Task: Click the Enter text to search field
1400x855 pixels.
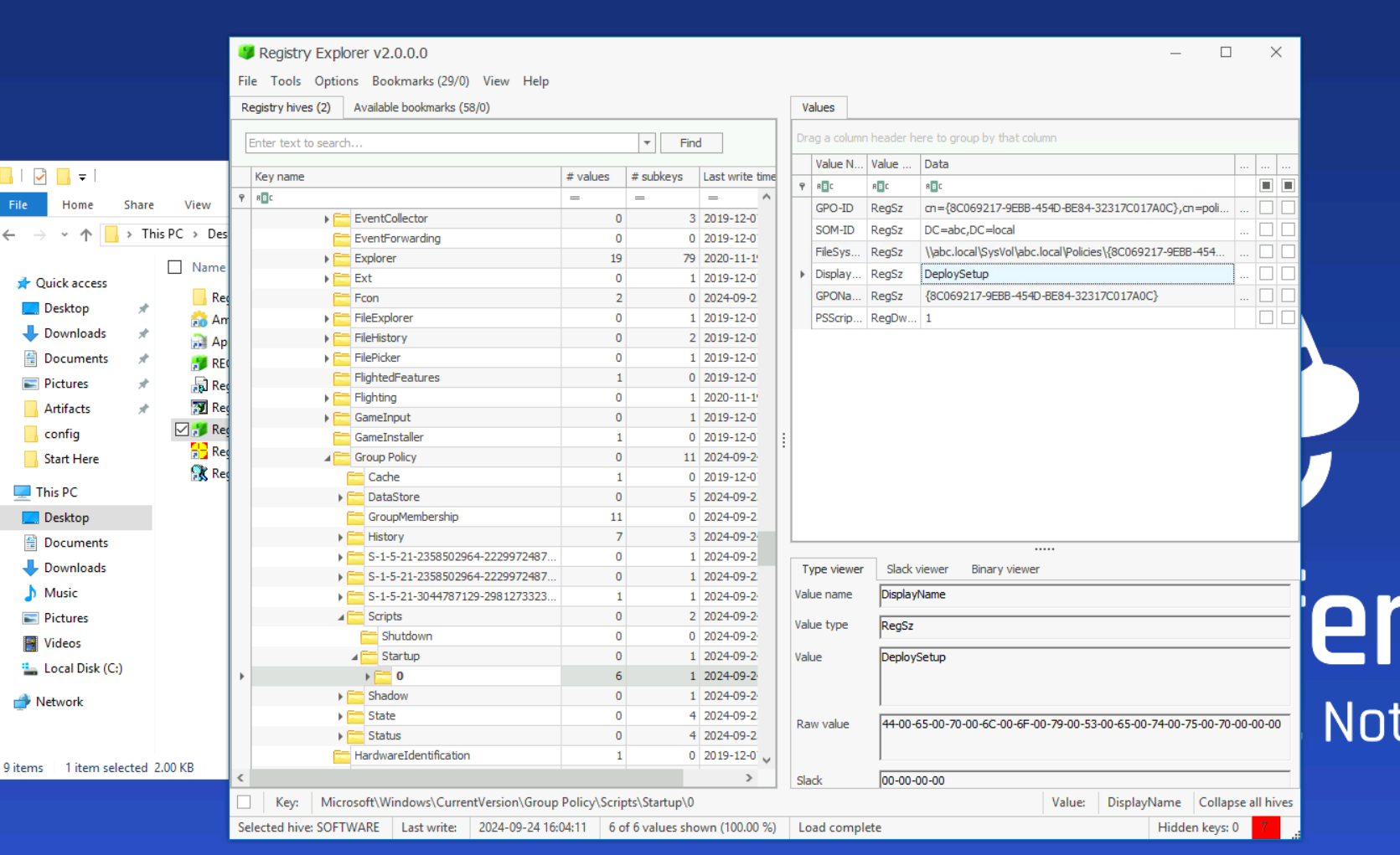Action: coord(442,143)
